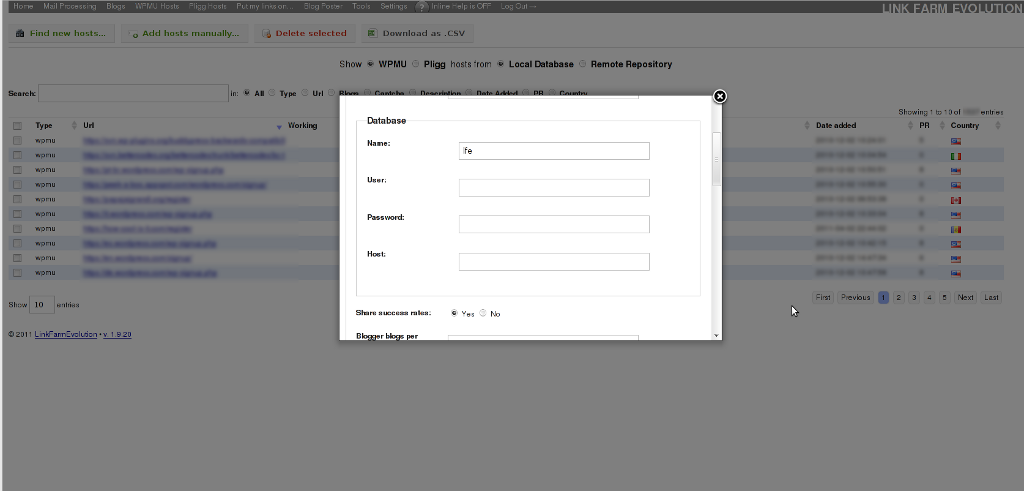Select current page 1 button
The height and width of the screenshot is (491, 1024).
tap(884, 298)
